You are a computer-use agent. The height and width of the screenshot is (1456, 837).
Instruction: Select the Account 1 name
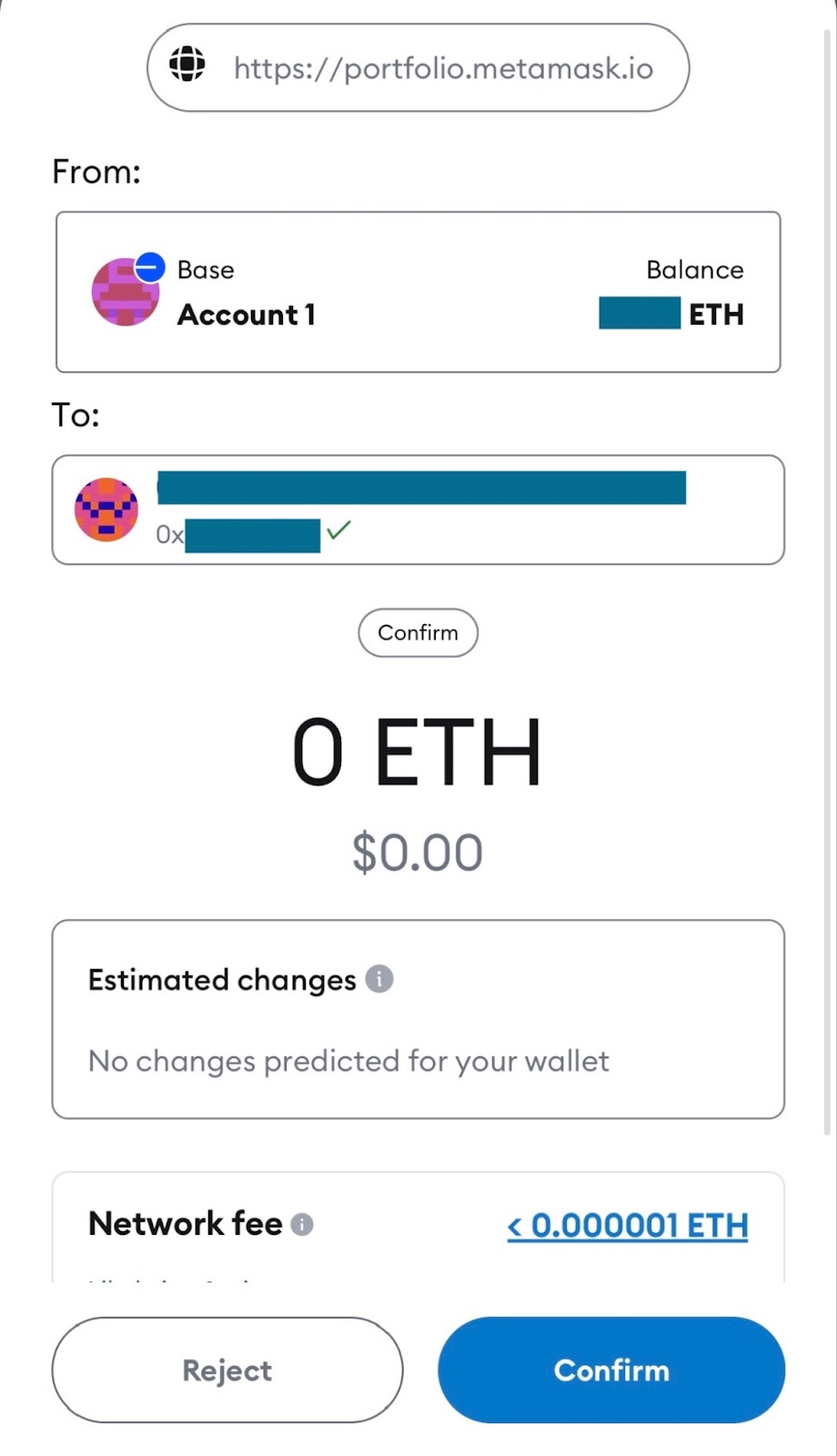pos(246,315)
